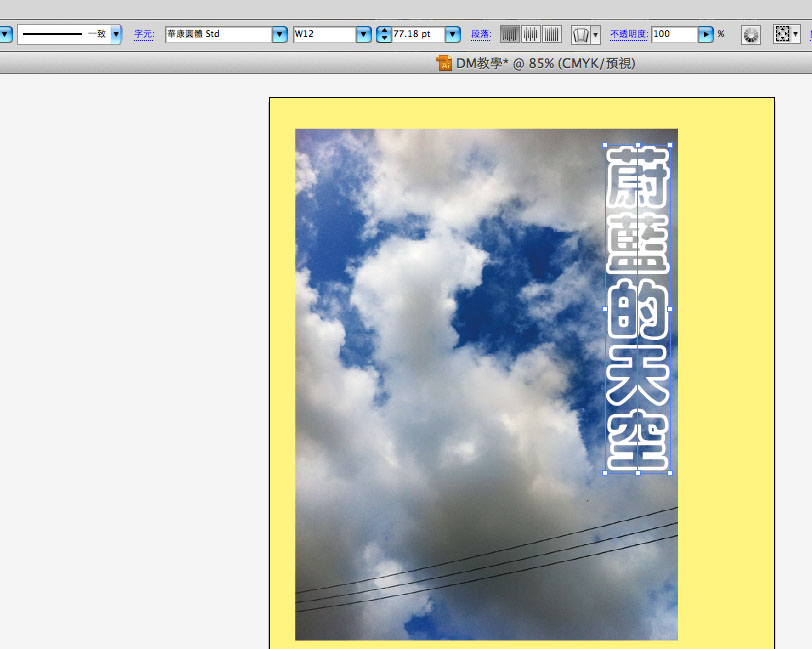This screenshot has width=812, height=649.
Task: Expand the font family dropdown arrow
Action: pyautogui.click(x=280, y=34)
